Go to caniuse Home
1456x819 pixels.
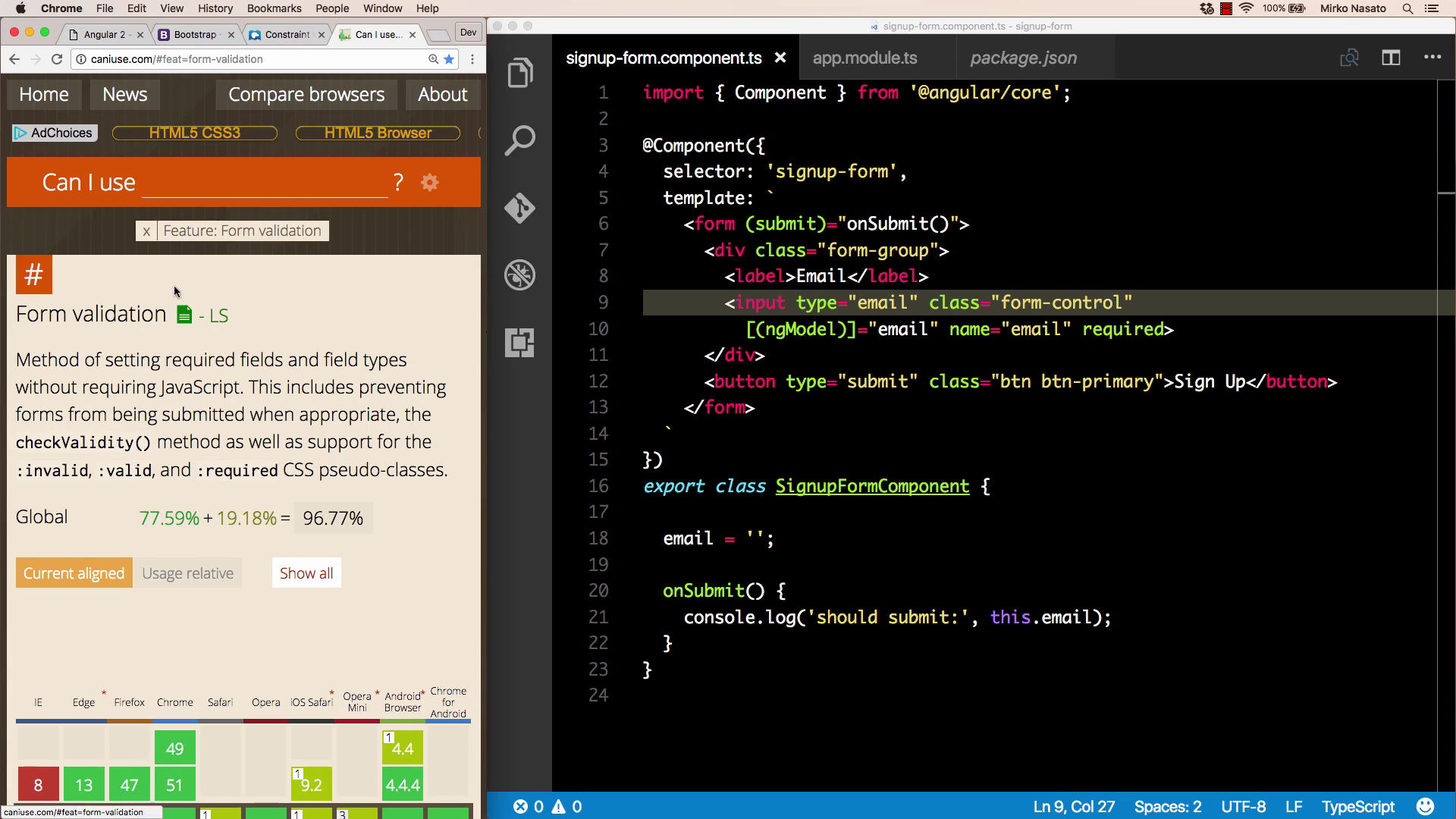pos(44,95)
